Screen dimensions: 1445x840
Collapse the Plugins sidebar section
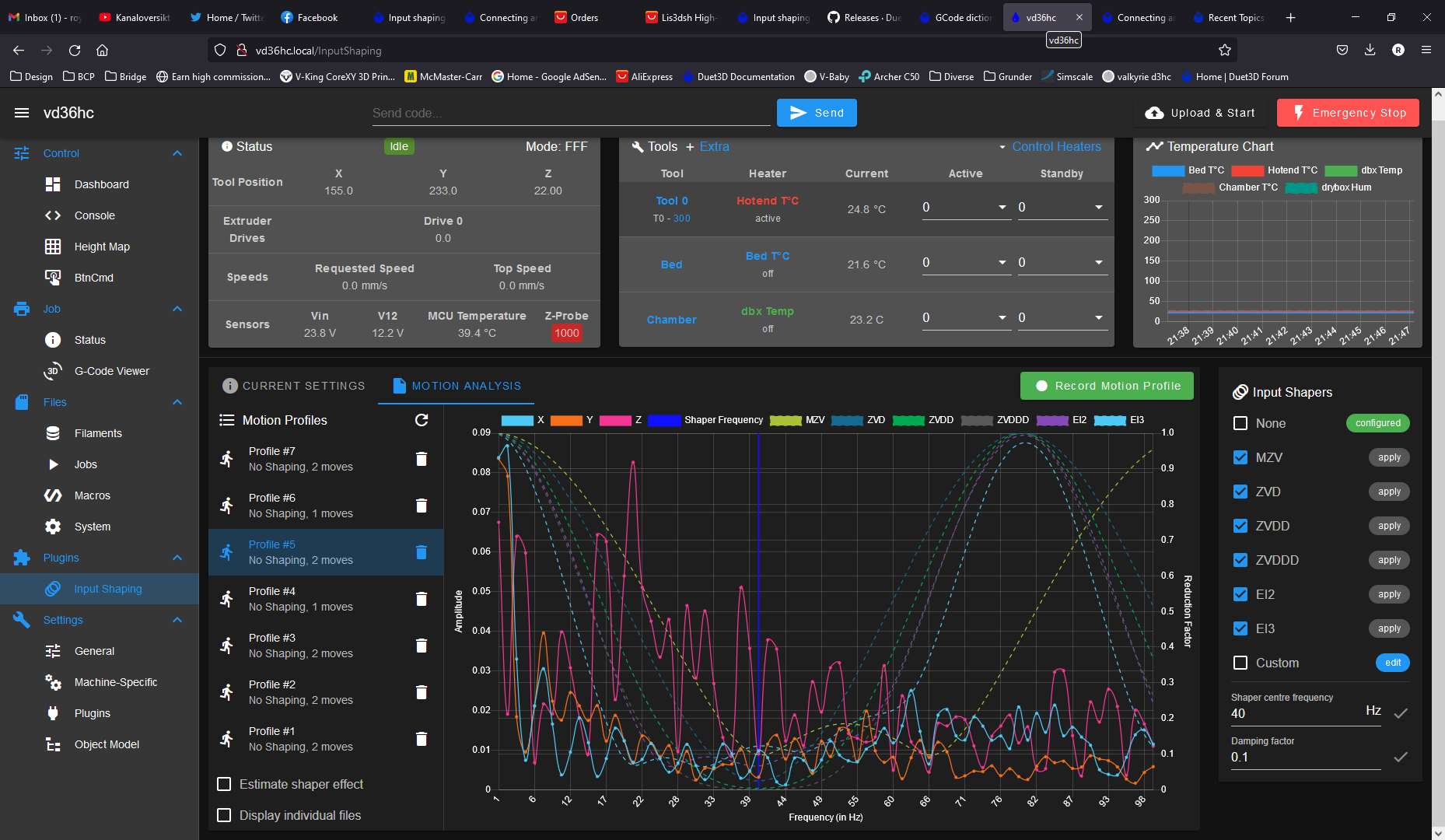(x=177, y=558)
